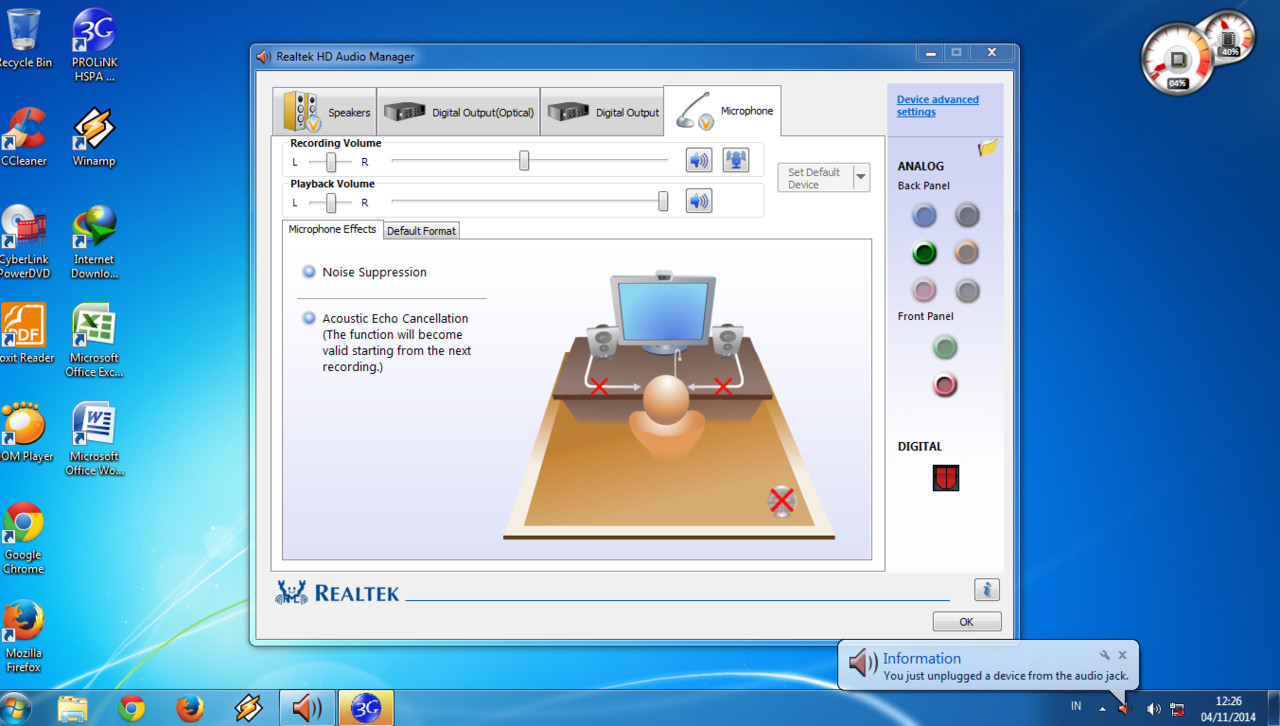
Task: Select the lower gray back panel jack
Action: click(x=966, y=291)
